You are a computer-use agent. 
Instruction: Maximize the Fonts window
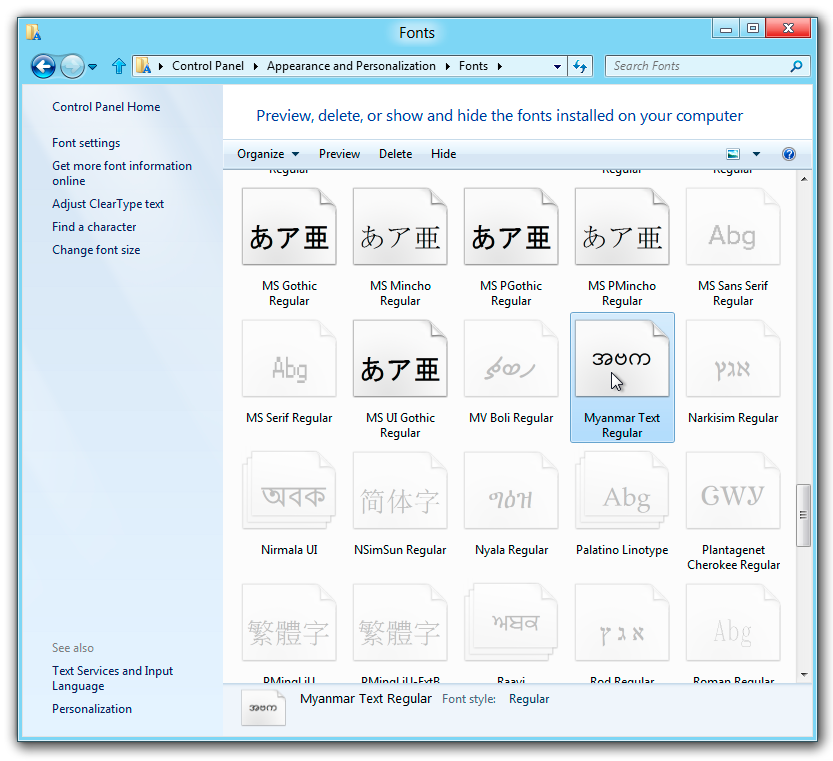(x=753, y=29)
